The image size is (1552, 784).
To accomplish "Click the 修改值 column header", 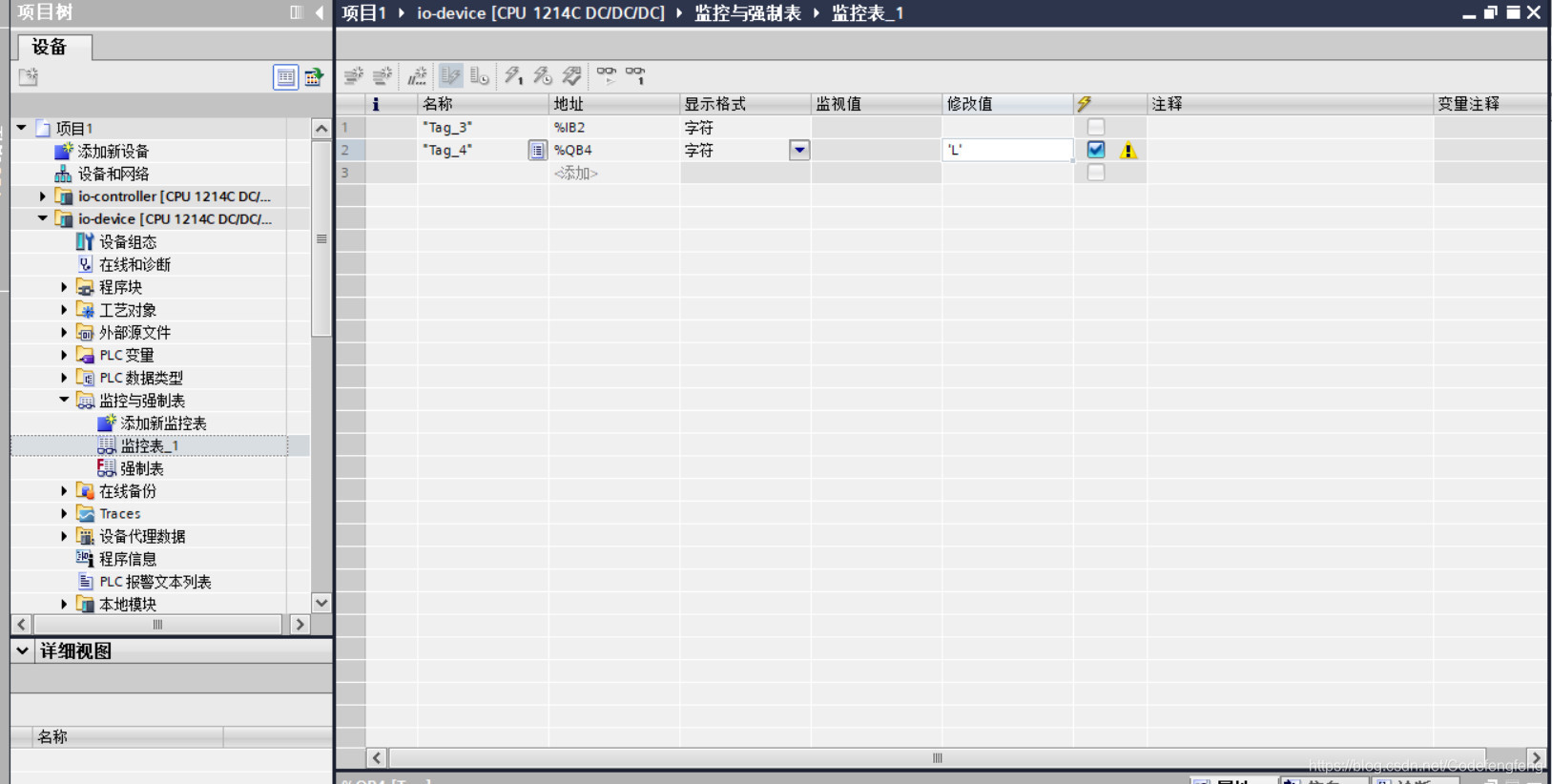I will 1007,104.
